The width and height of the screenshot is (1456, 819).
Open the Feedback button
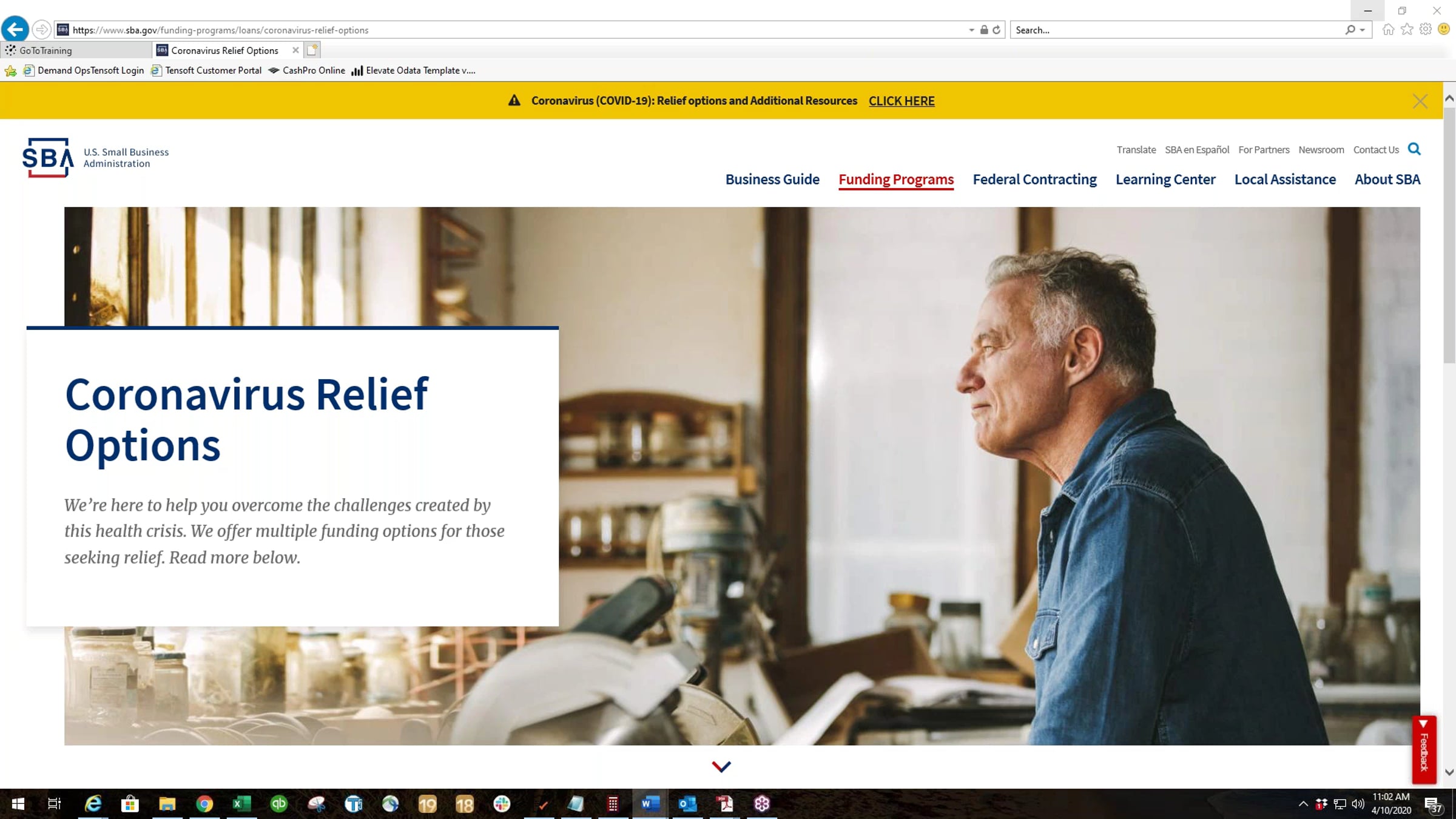(x=1424, y=749)
